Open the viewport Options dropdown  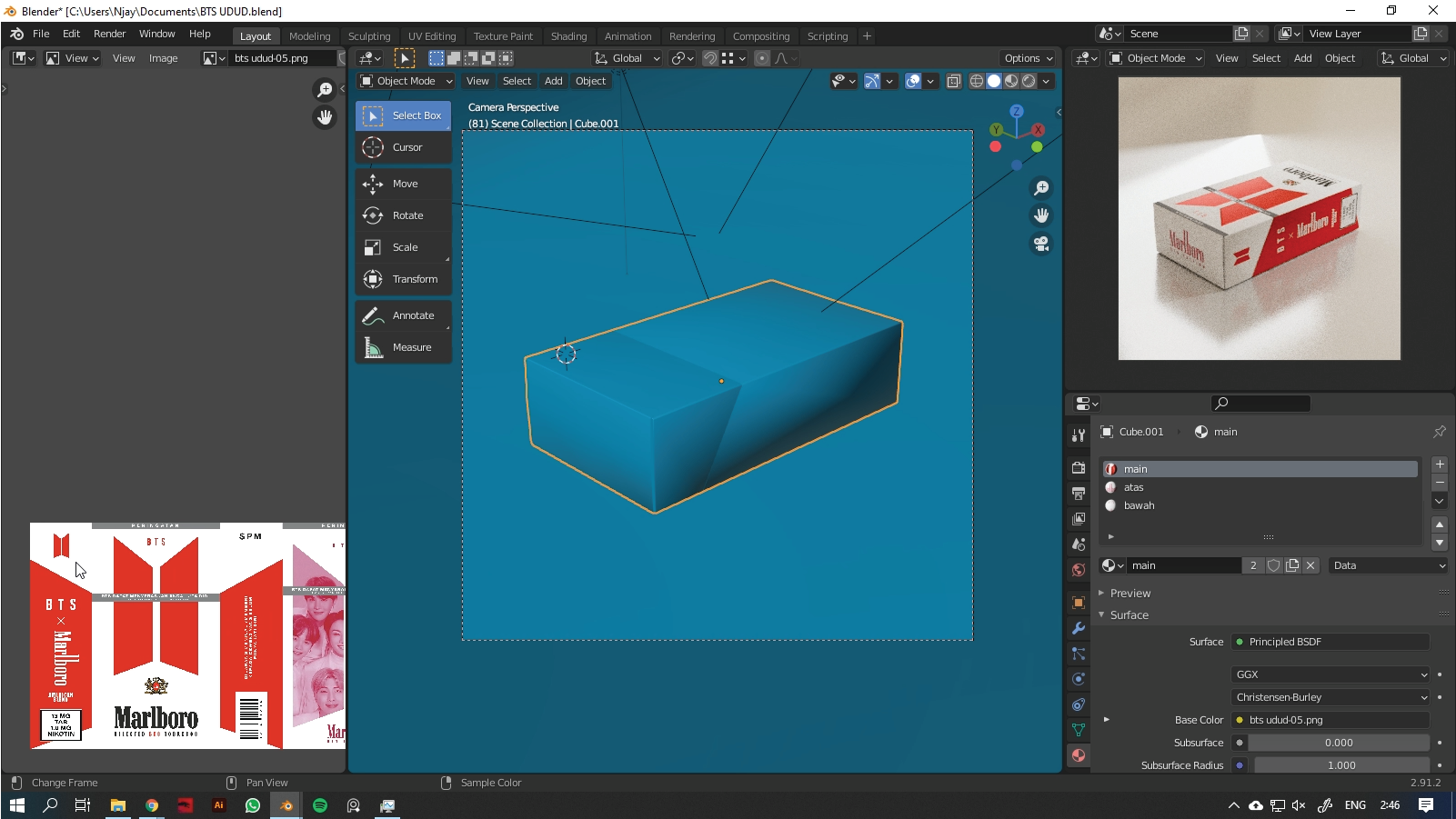[x=1028, y=58]
